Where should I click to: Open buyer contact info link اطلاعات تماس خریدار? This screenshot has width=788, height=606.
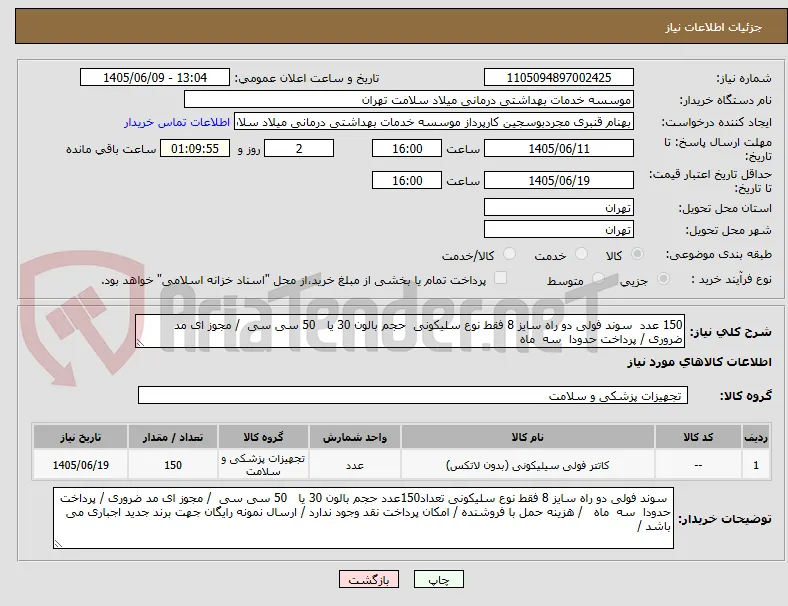tap(177, 122)
